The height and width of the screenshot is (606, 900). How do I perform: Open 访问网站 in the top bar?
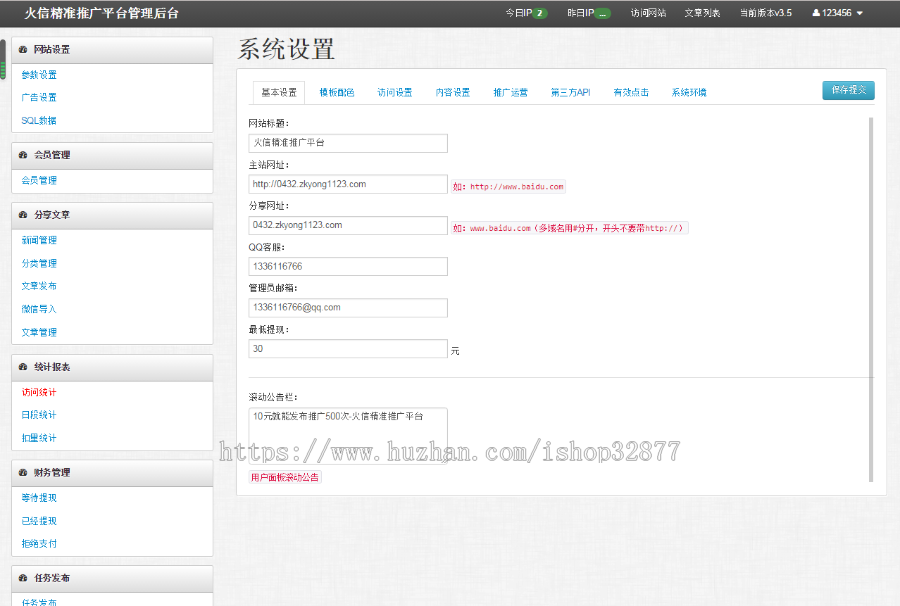(651, 13)
